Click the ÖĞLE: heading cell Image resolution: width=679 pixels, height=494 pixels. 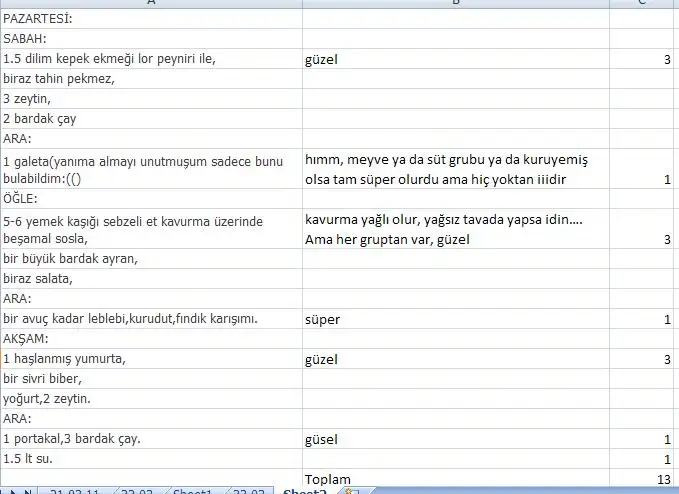click(151, 198)
